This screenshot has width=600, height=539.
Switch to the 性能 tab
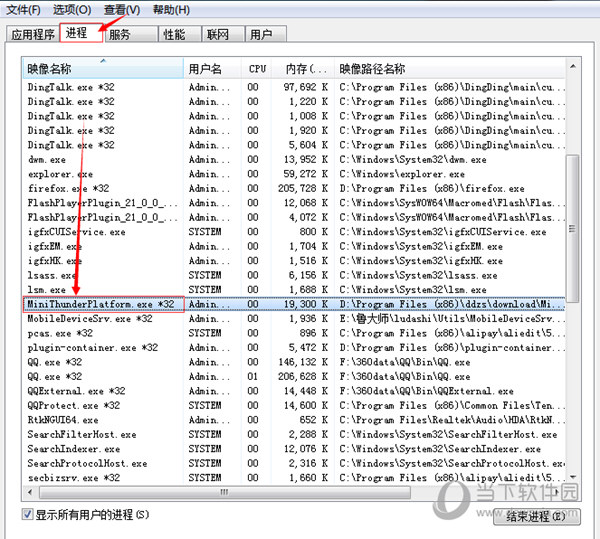tap(180, 34)
